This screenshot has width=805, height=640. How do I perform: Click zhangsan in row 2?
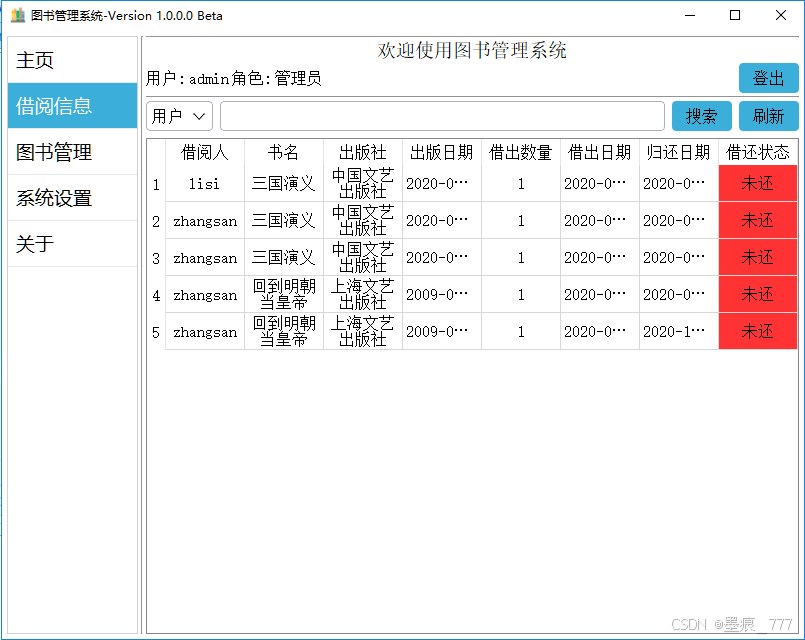pyautogui.click(x=205, y=221)
